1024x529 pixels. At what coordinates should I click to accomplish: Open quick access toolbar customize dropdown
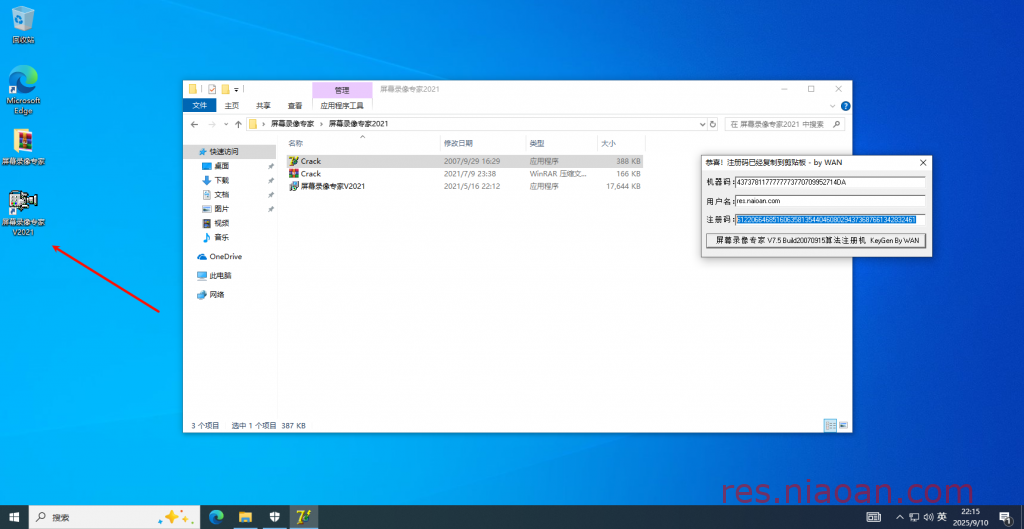coord(236,89)
